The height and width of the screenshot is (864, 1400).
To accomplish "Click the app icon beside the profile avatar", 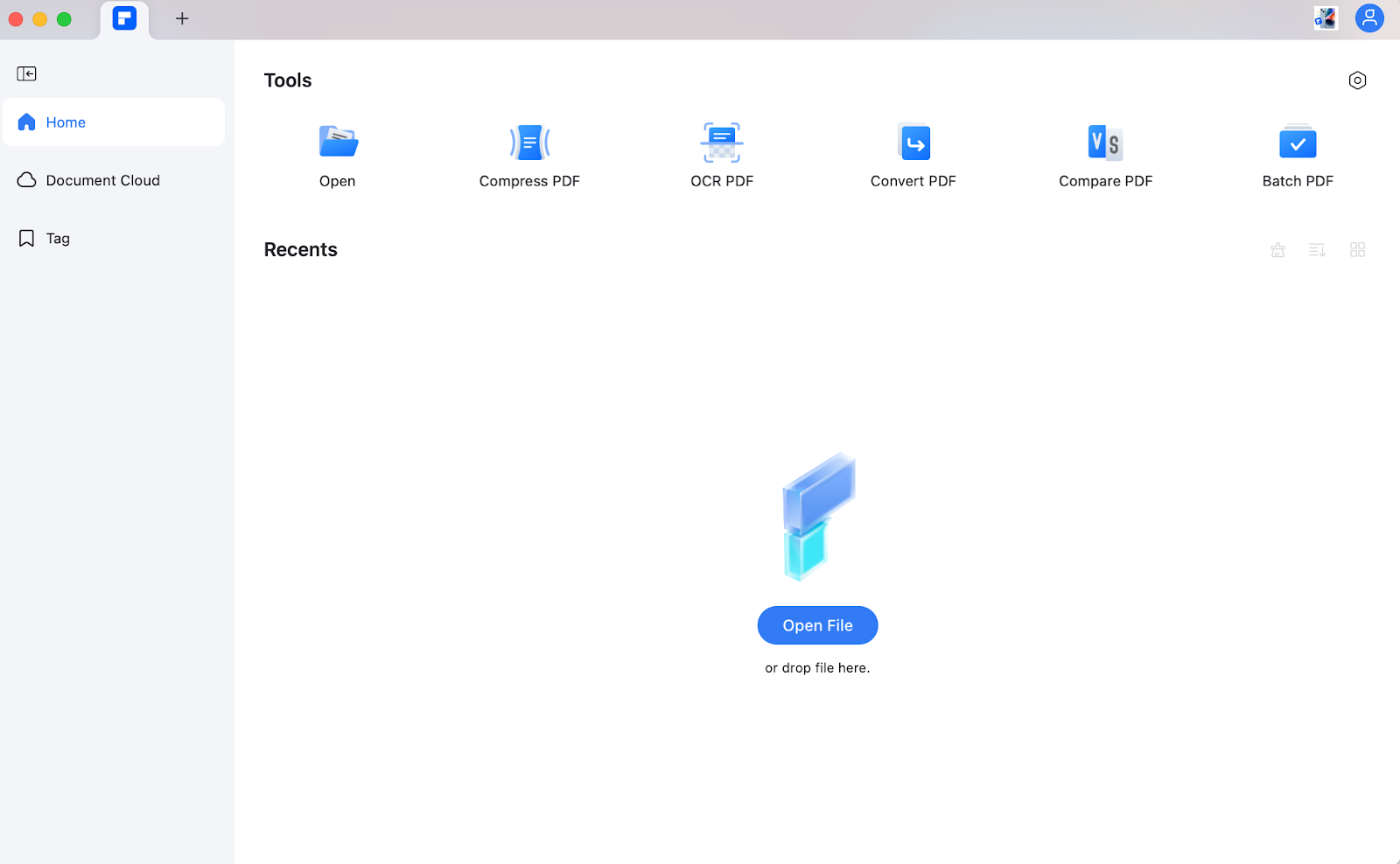I will (x=1326, y=18).
